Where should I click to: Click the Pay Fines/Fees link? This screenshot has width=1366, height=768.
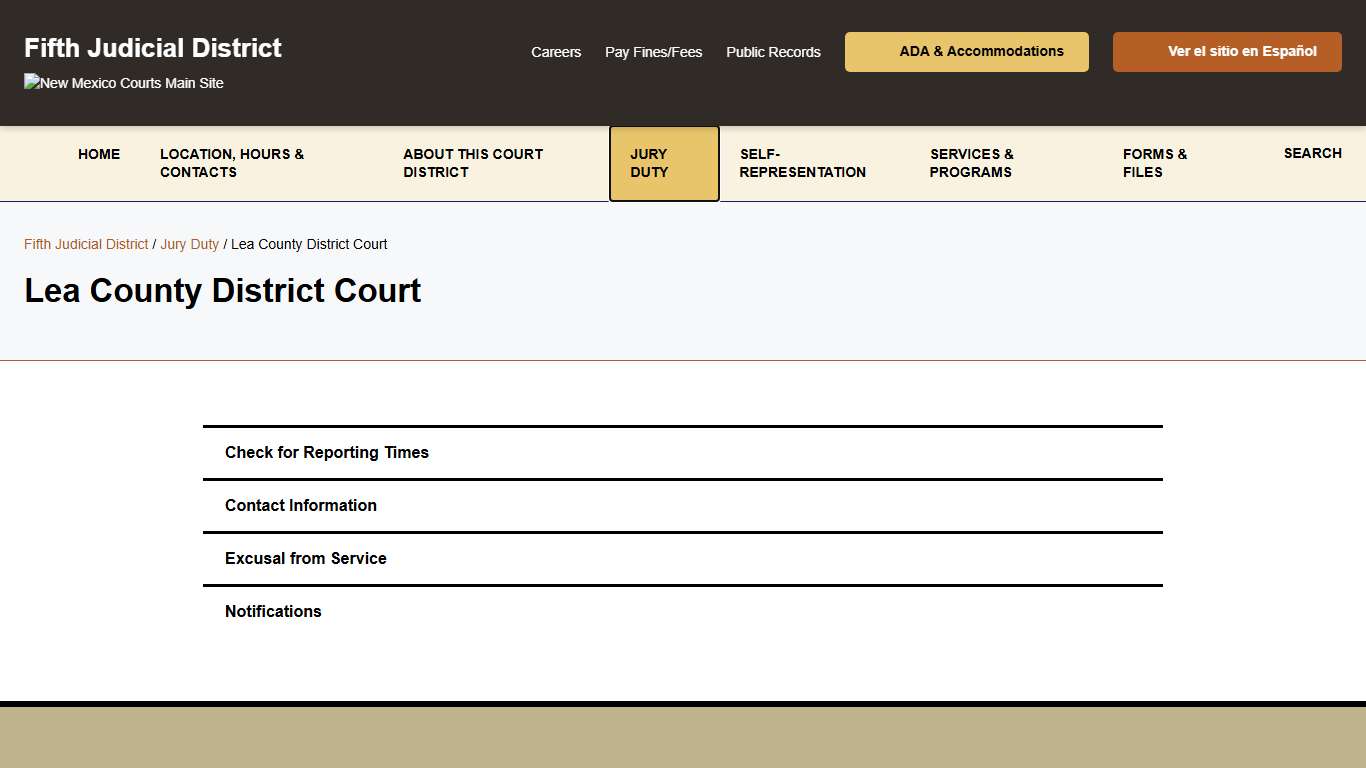[x=653, y=52]
